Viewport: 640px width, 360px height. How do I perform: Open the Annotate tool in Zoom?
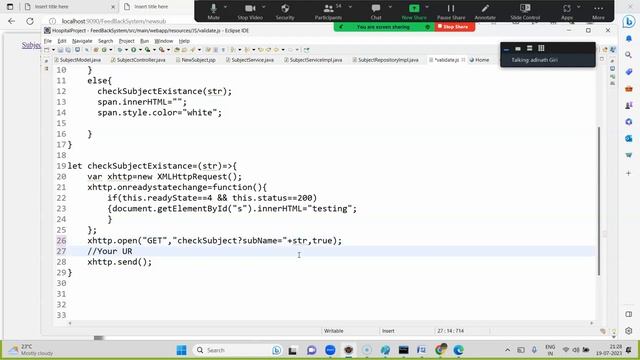coord(485,11)
